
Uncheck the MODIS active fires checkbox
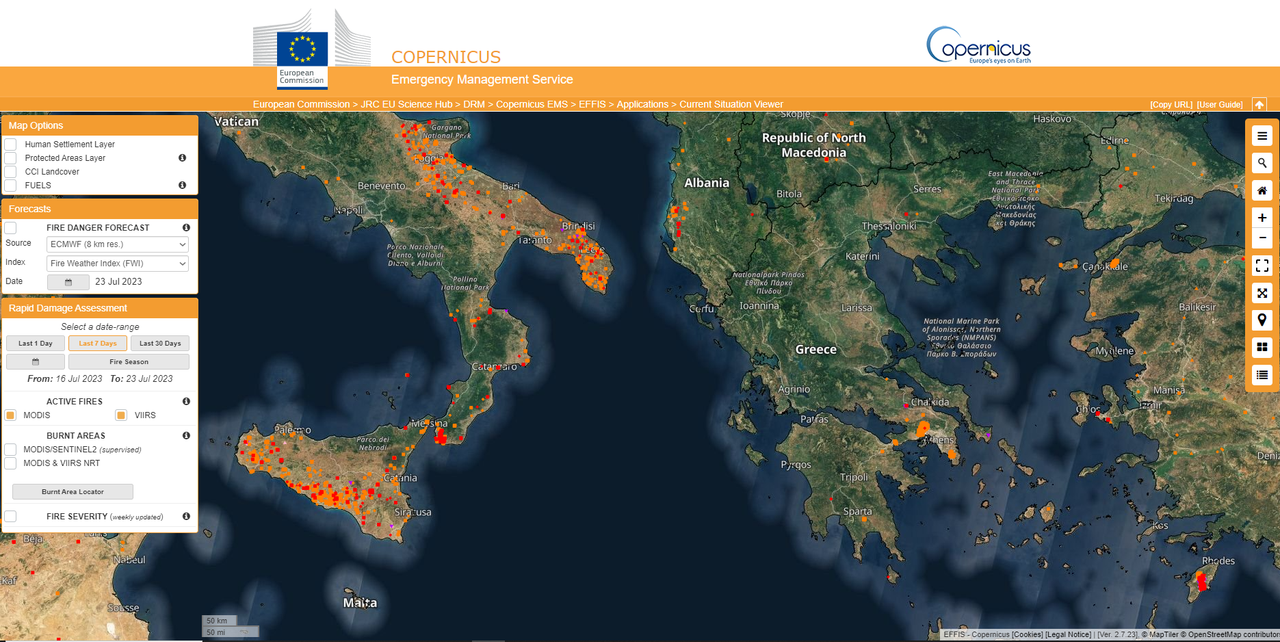[10, 415]
